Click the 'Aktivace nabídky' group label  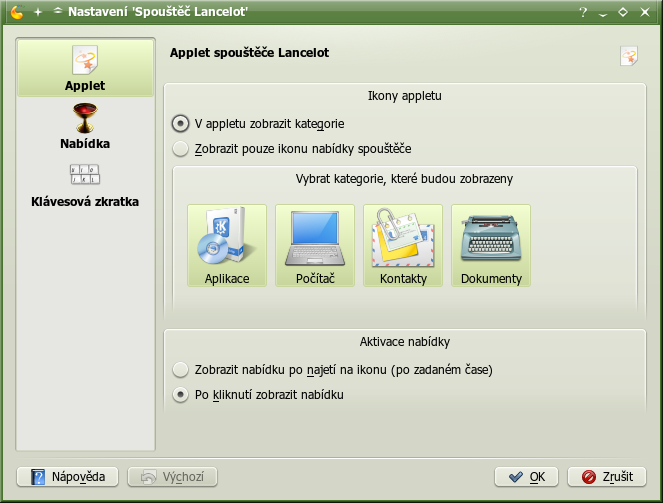click(405, 342)
